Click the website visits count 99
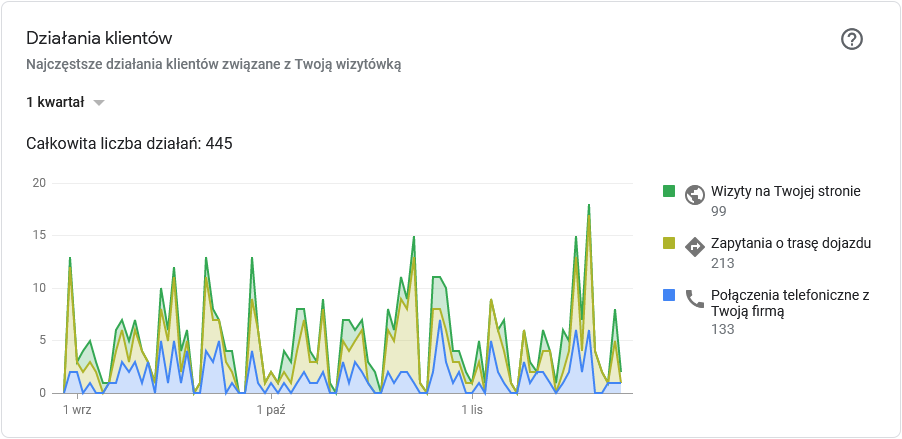The width and height of the screenshot is (902, 439). click(x=719, y=211)
